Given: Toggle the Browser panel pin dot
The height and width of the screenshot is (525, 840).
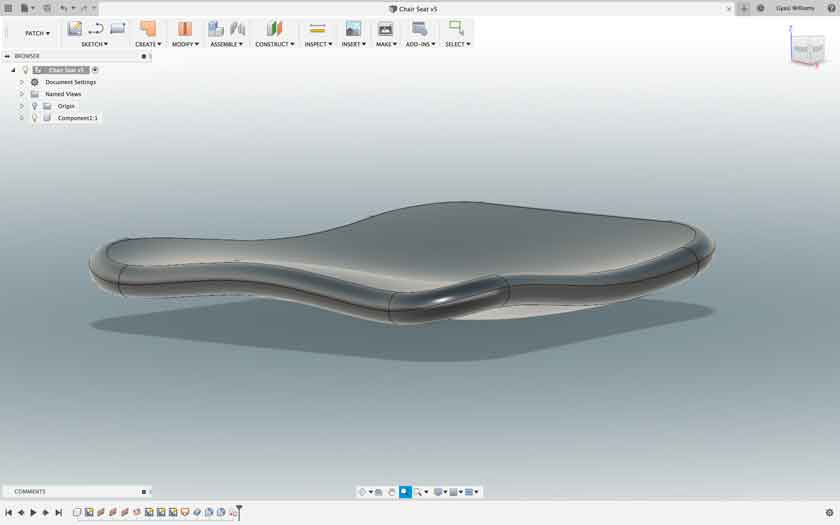Looking at the screenshot, I should point(144,56).
